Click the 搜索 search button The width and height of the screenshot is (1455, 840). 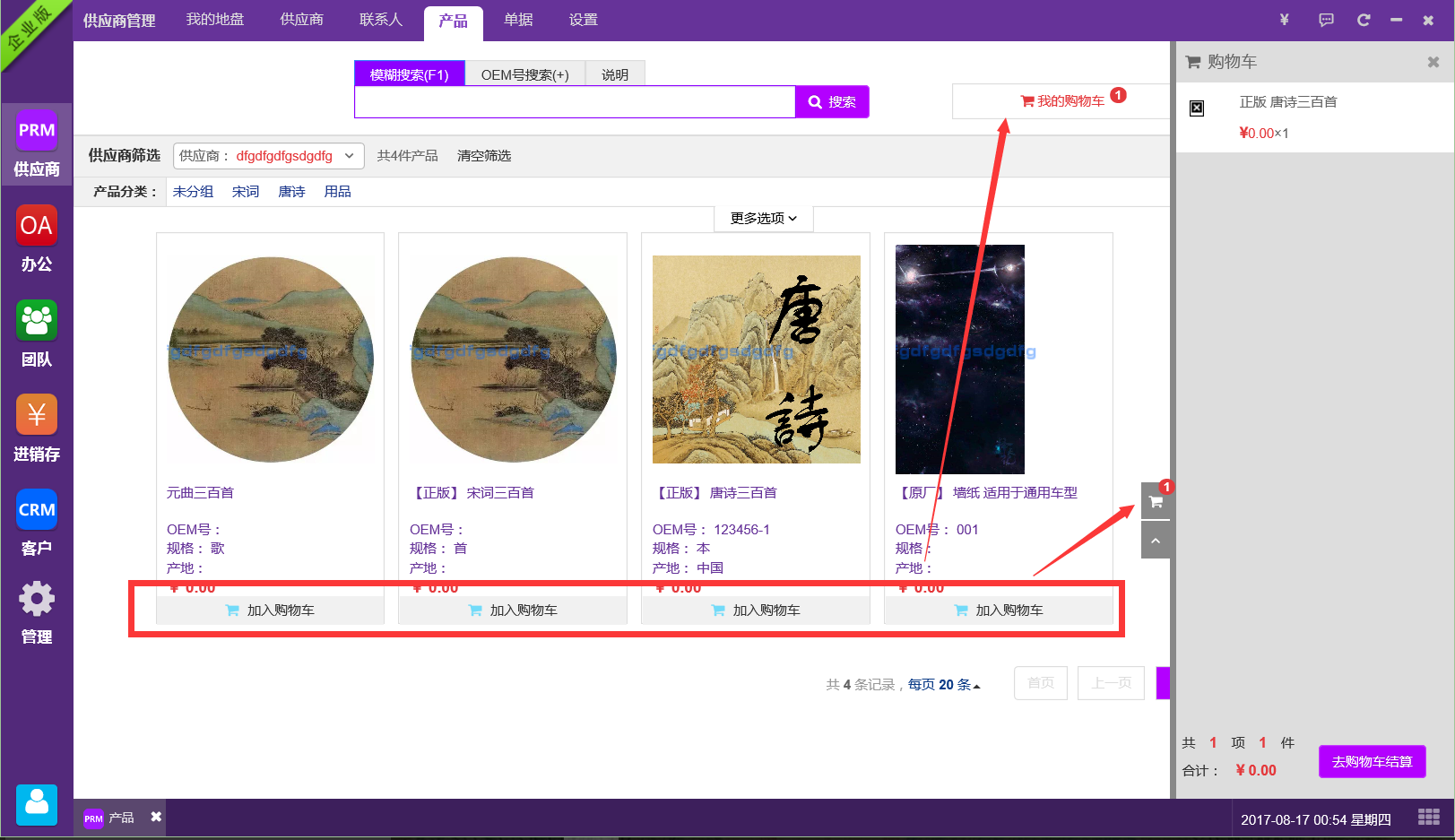tap(832, 102)
